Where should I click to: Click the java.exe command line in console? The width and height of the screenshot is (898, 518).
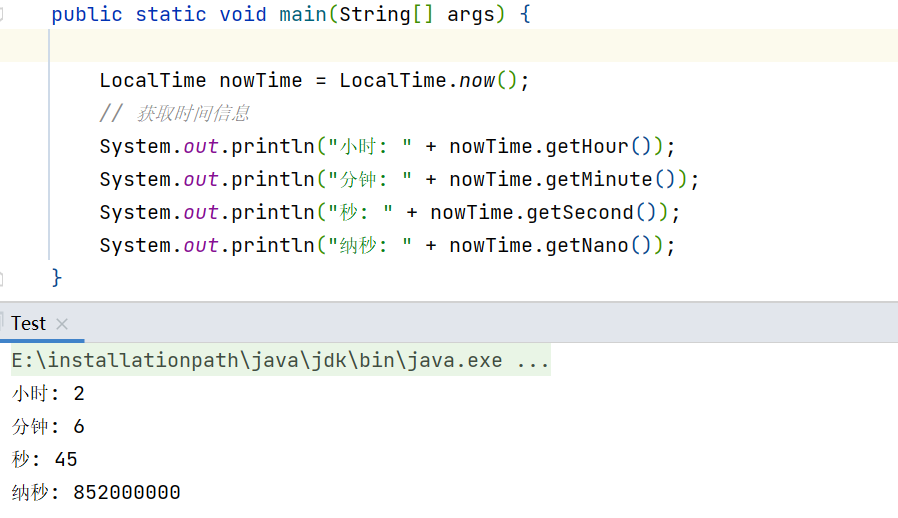[x=280, y=360]
